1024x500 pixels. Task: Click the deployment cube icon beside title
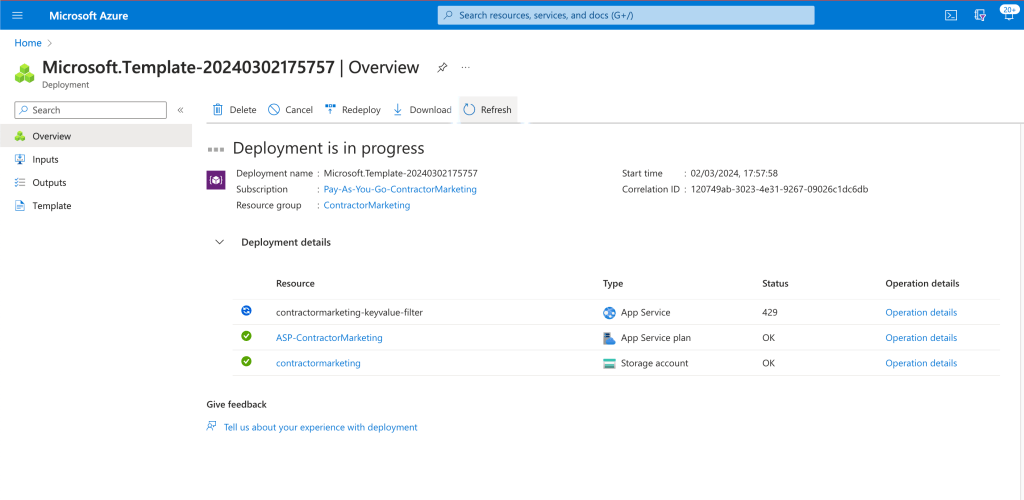25,72
